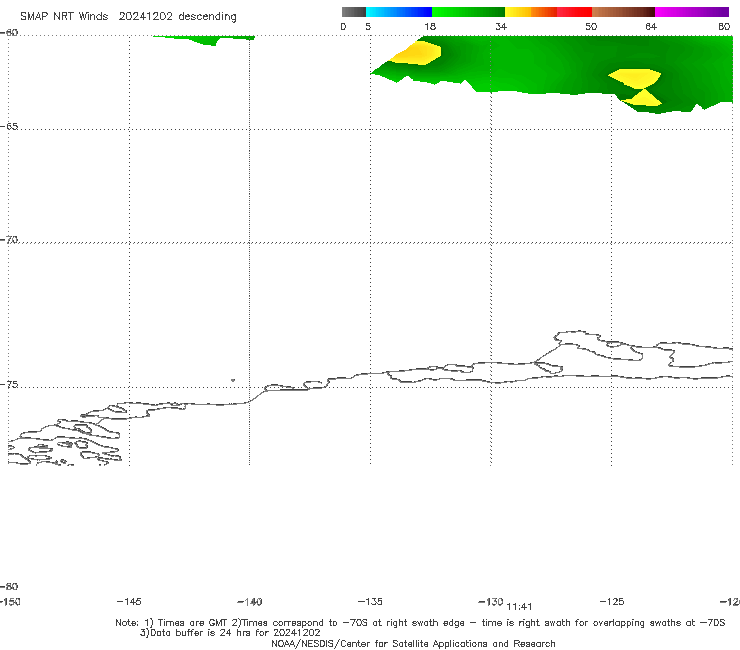The image size is (740, 650).
Task: Select the brown segment of the color scale
Action: (623, 12)
